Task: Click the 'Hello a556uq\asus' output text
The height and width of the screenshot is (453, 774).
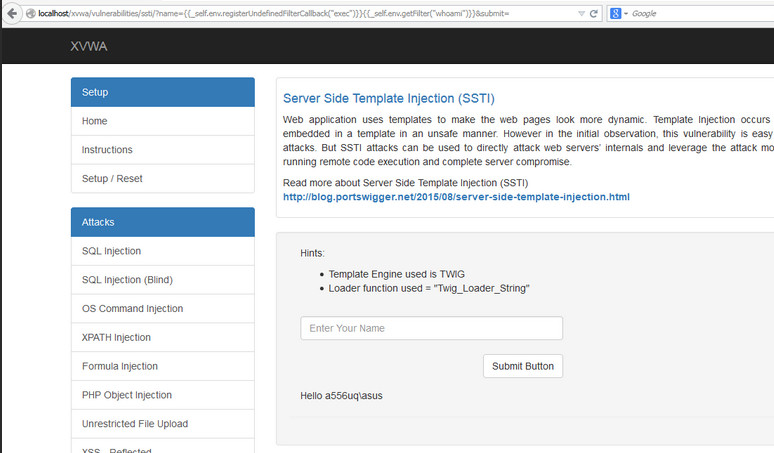Action: 341,396
